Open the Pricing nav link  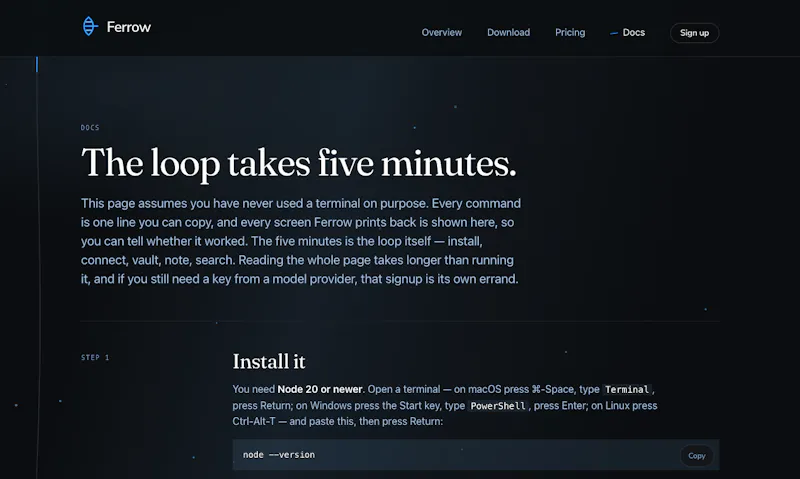click(x=570, y=33)
